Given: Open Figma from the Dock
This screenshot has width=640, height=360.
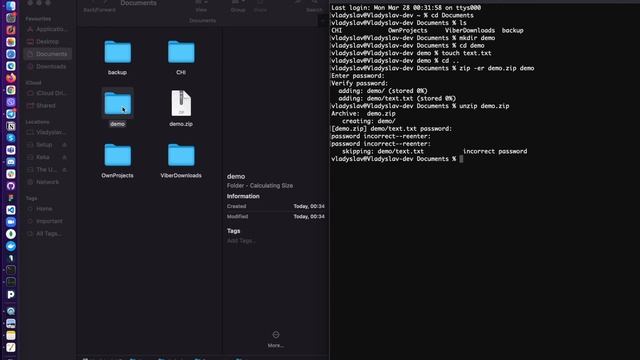Looking at the screenshot, I should pos(11,198).
